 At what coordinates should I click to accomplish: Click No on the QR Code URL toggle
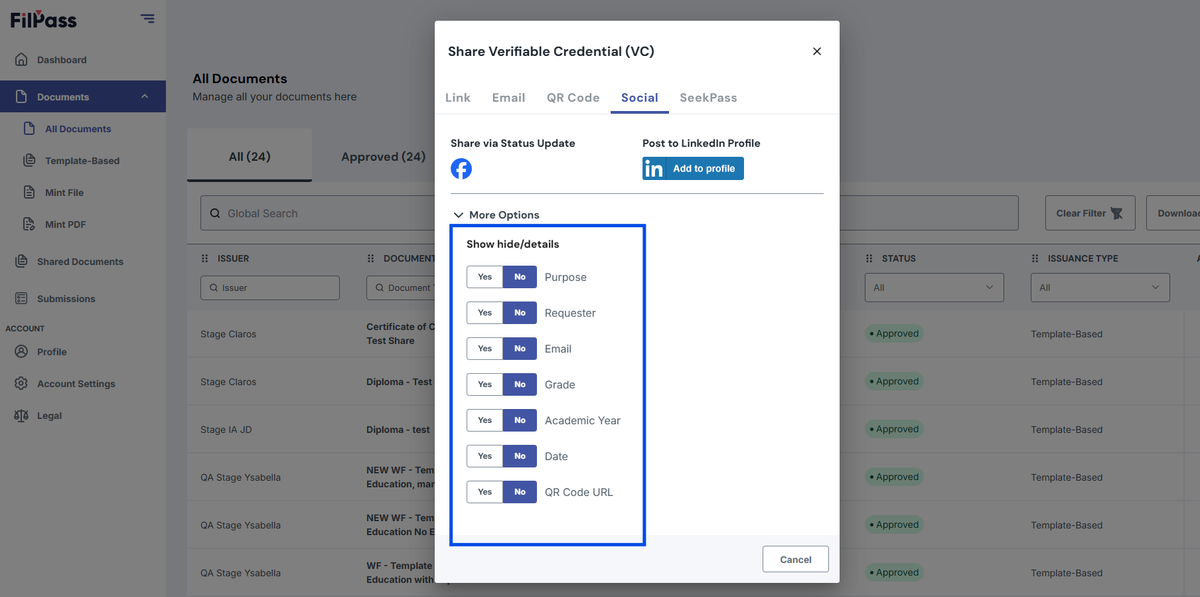[x=520, y=492]
